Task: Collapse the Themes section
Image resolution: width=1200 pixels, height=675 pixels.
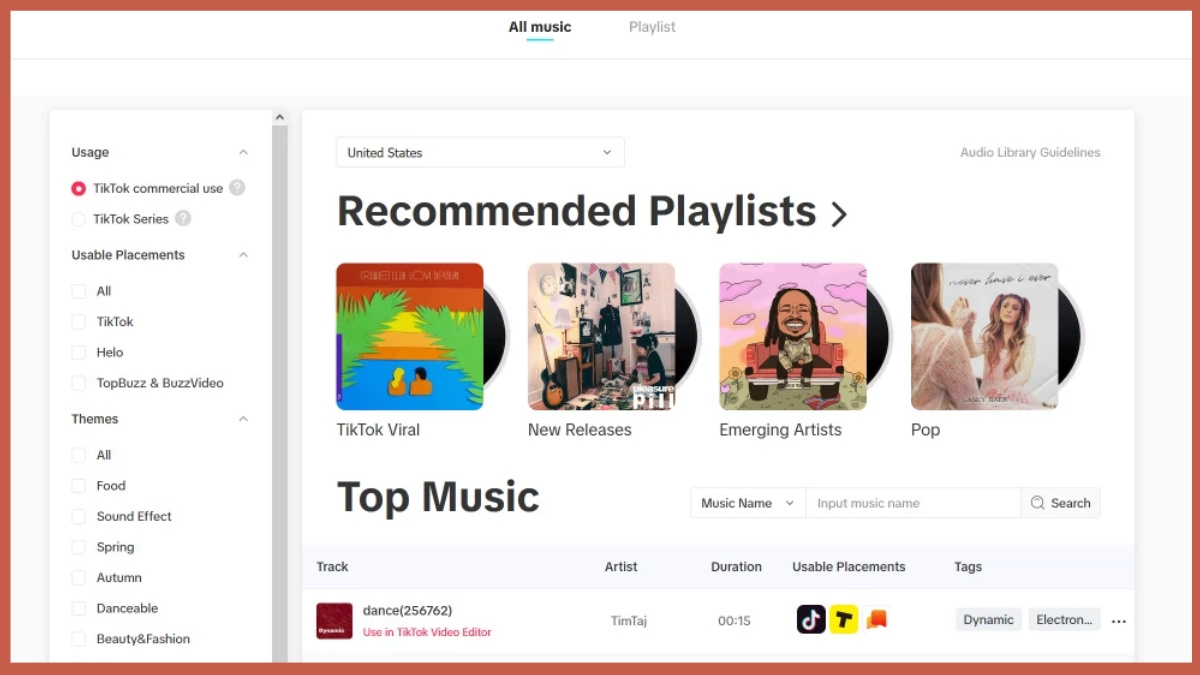Action: pyautogui.click(x=243, y=419)
